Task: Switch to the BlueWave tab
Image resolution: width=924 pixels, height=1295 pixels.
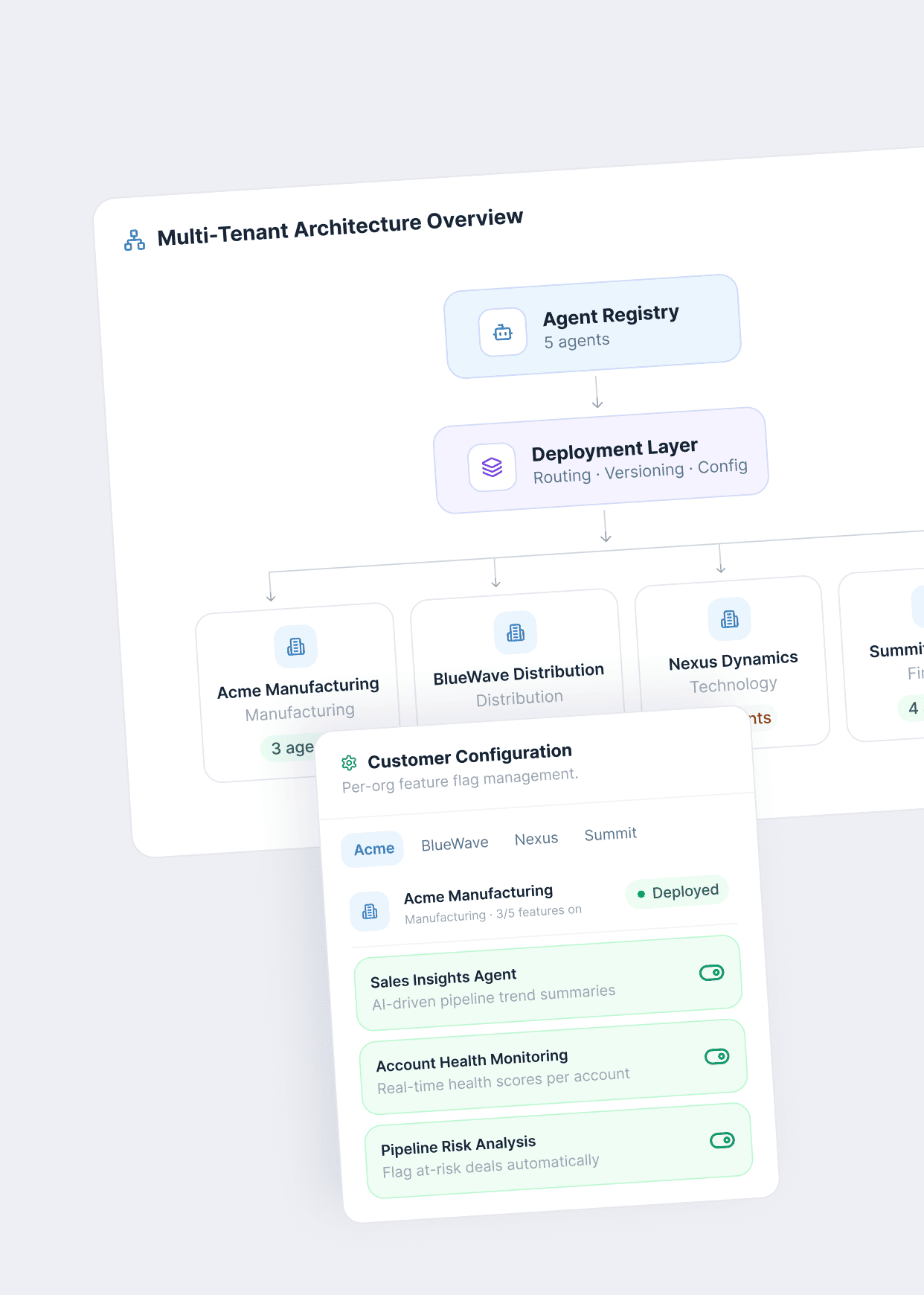Action: [455, 844]
